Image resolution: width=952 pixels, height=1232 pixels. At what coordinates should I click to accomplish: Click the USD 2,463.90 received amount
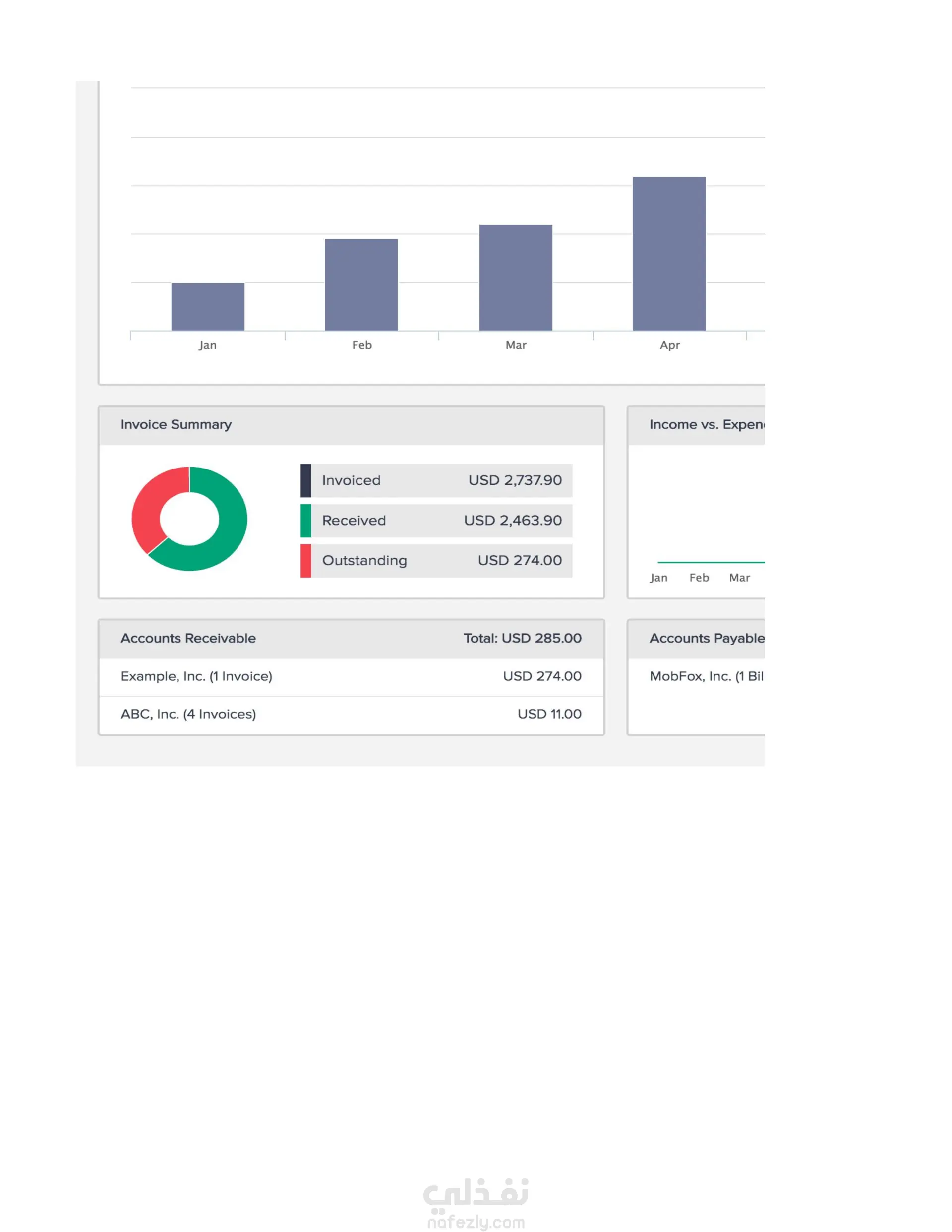[x=512, y=520]
